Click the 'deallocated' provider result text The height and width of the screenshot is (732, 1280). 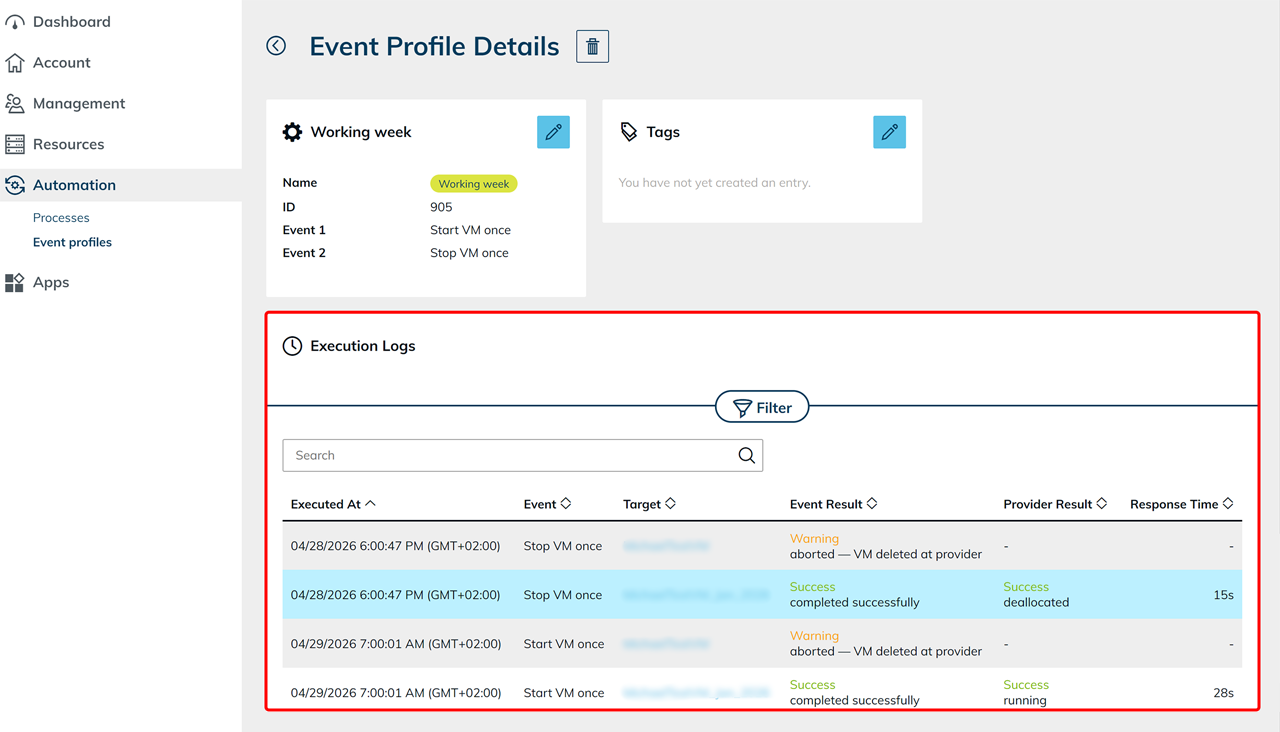click(1036, 603)
